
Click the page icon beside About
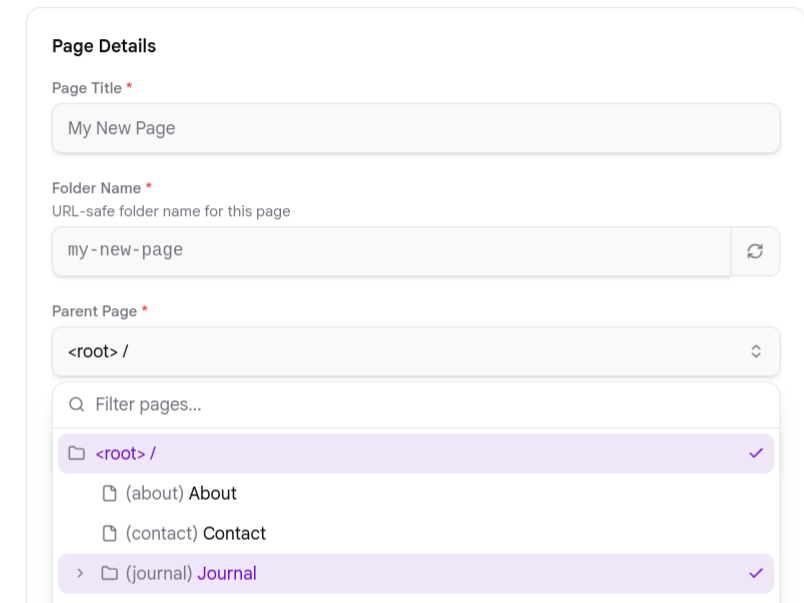tap(109, 493)
